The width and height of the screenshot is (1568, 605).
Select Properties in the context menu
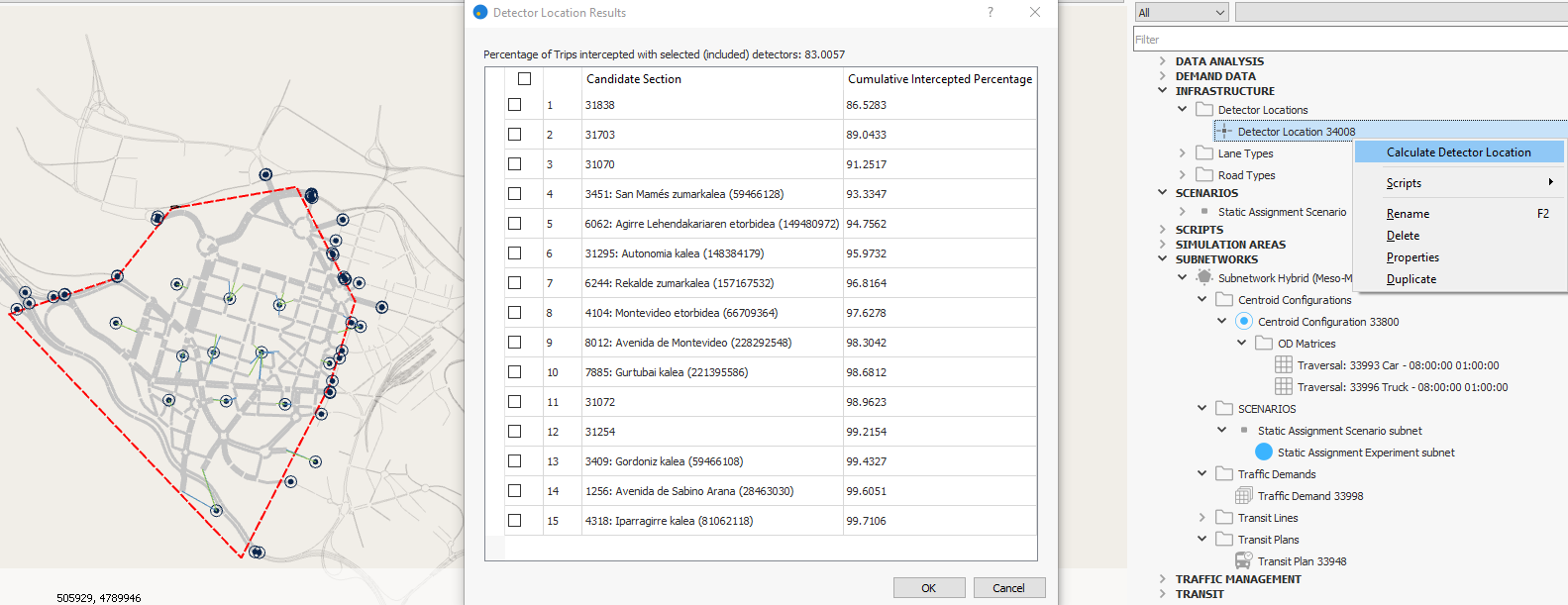pos(1412,256)
